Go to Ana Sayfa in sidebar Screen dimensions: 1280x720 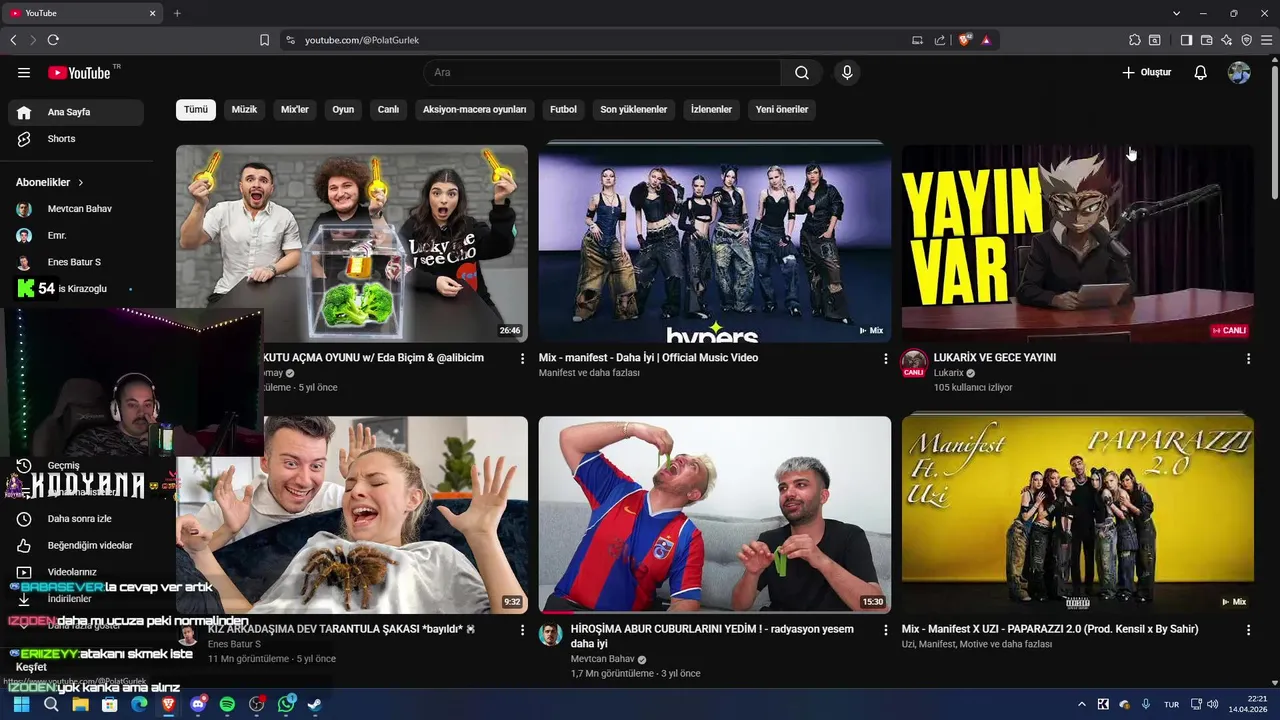coord(76,112)
